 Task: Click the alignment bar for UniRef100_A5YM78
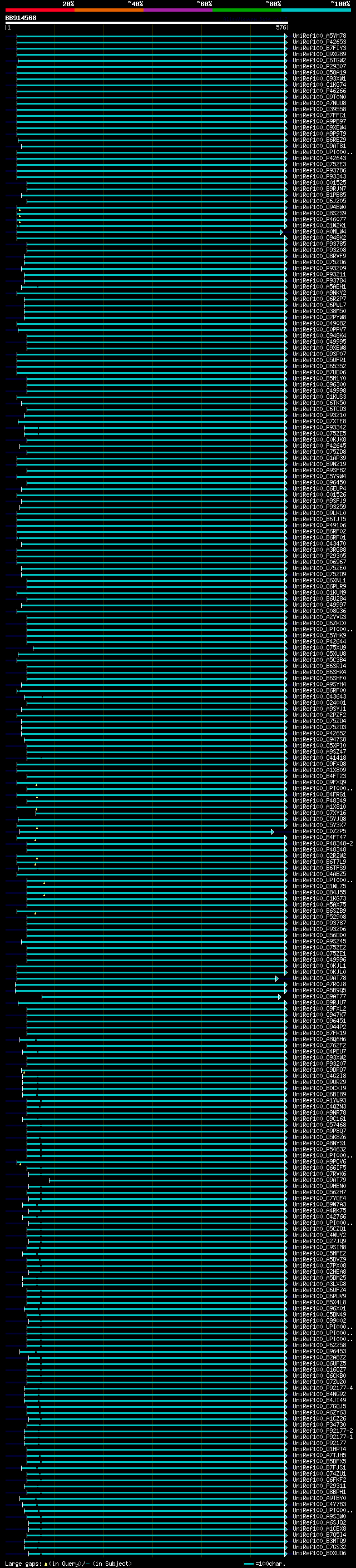pyautogui.click(x=151, y=36)
